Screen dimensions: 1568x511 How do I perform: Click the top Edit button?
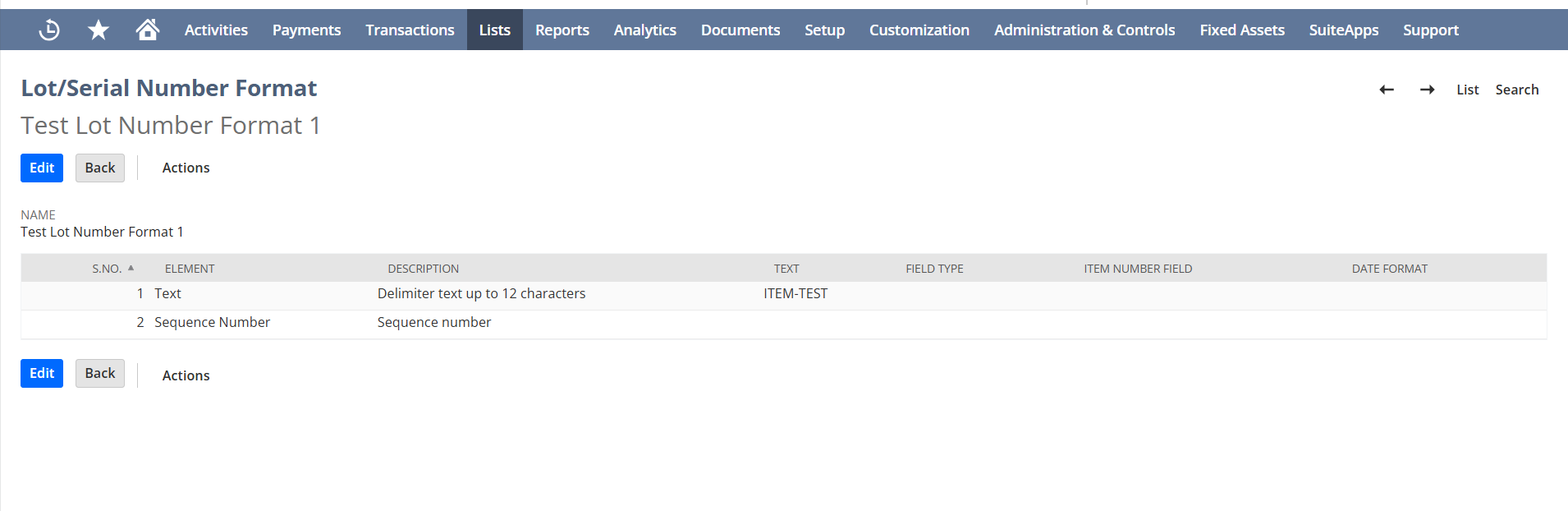click(42, 168)
